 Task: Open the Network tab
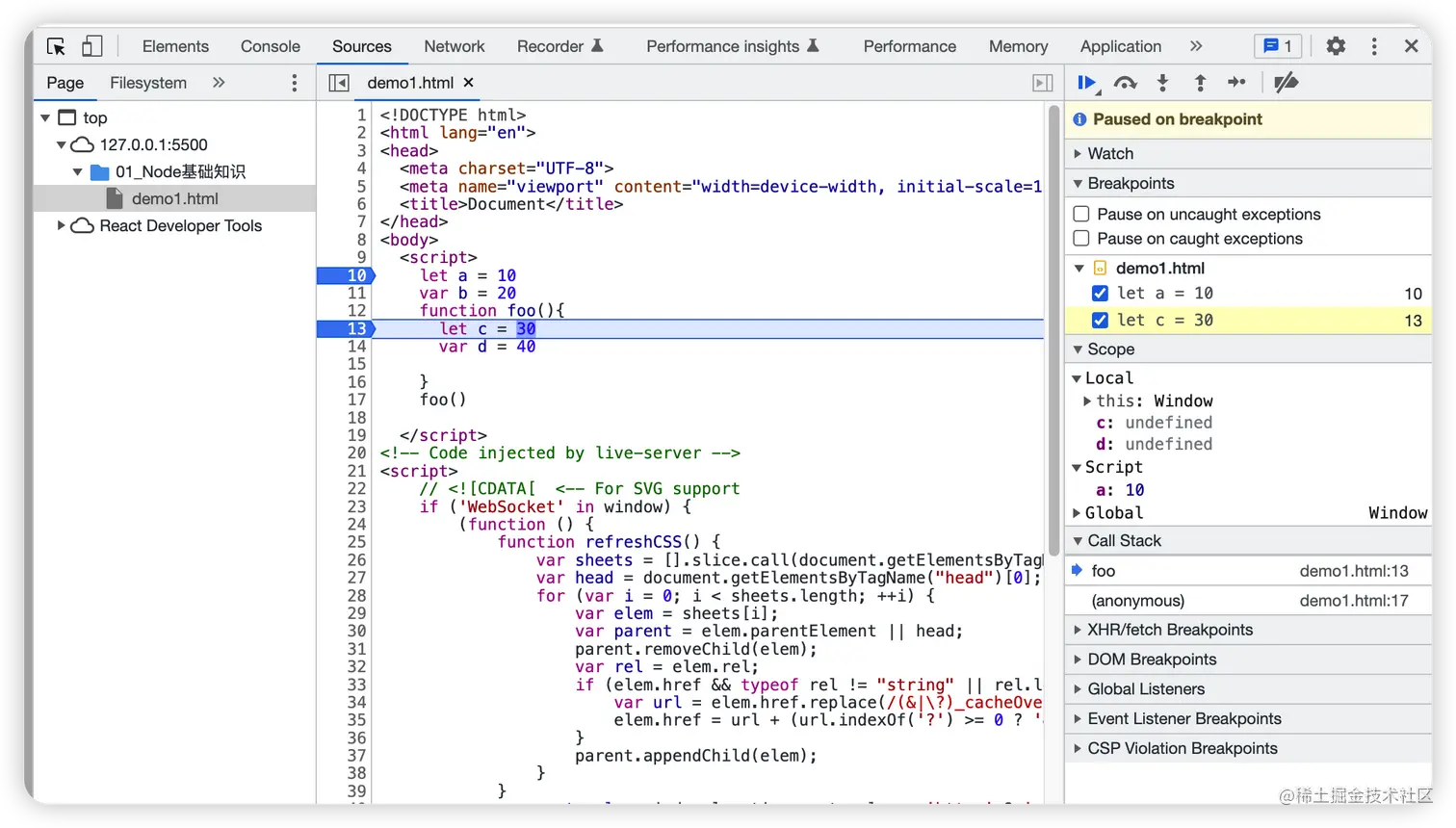[455, 46]
